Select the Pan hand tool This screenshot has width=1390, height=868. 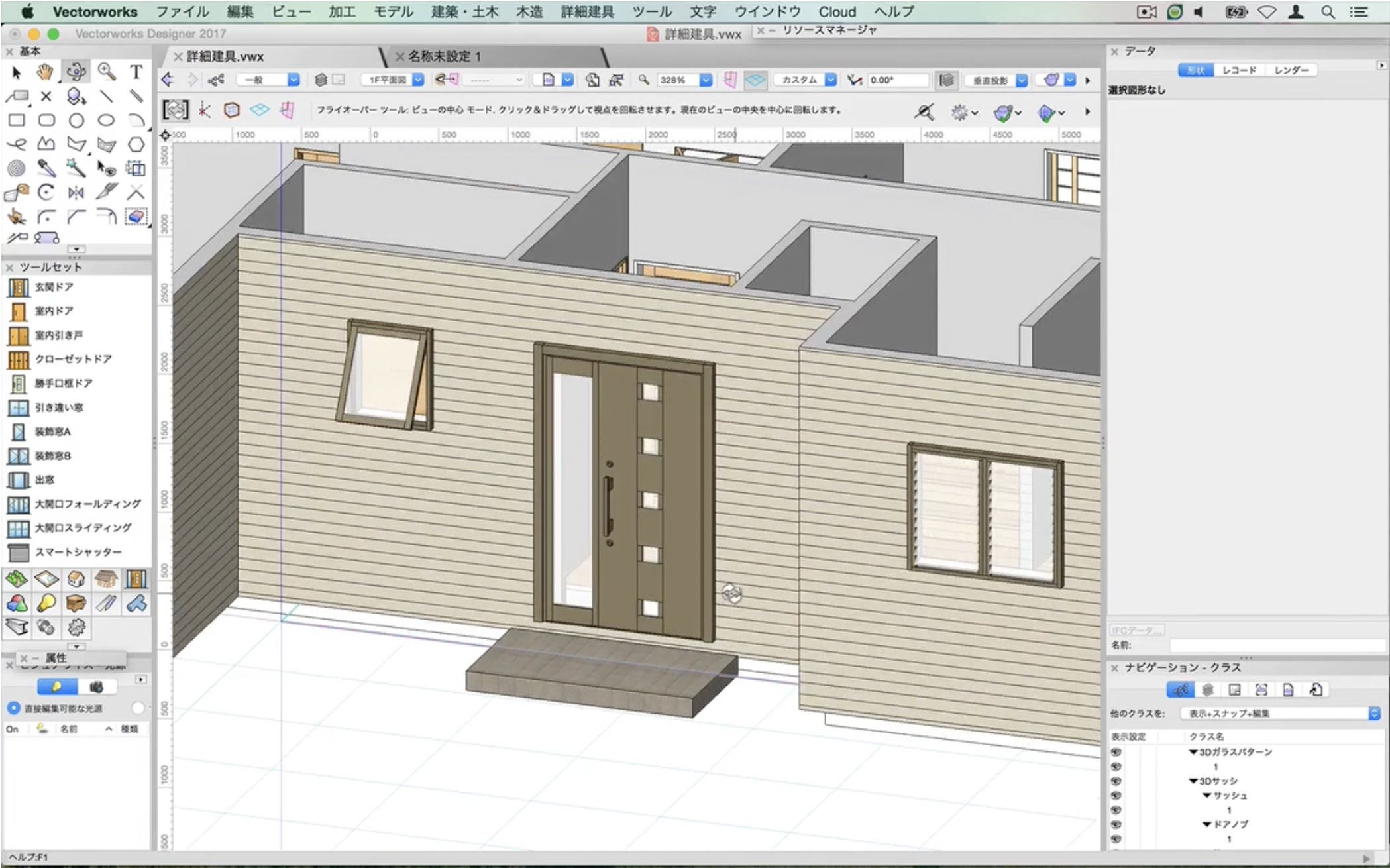(45, 72)
